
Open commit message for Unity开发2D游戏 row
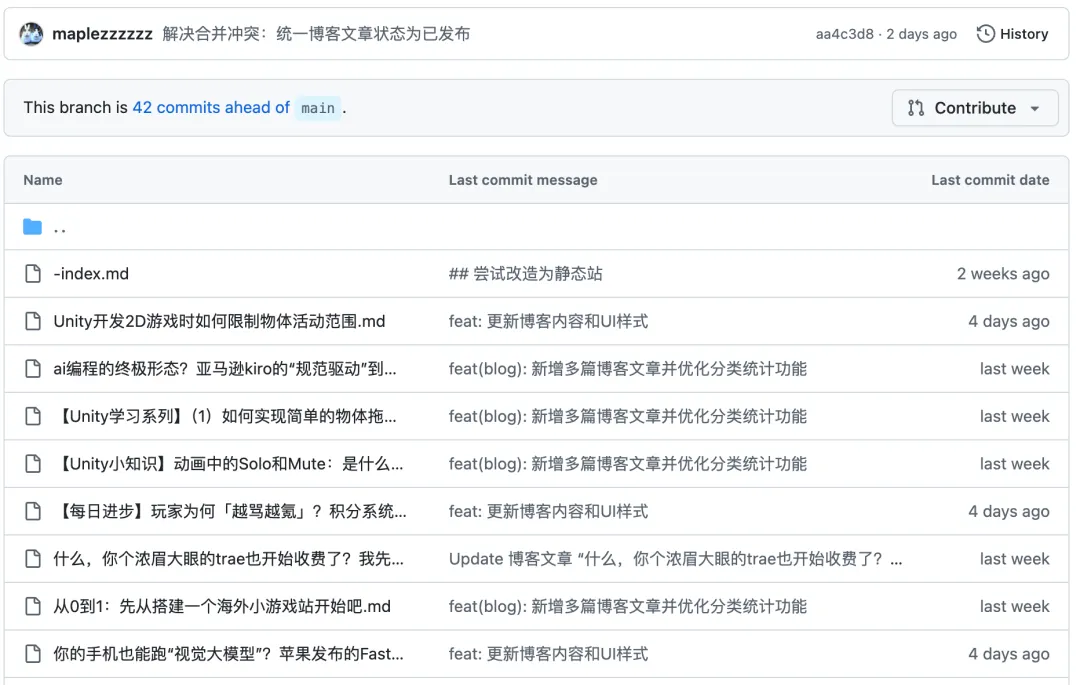tap(548, 322)
